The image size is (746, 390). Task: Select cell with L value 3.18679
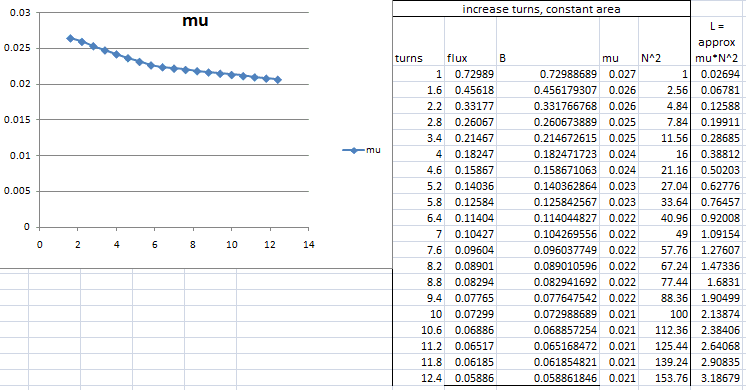click(x=717, y=378)
